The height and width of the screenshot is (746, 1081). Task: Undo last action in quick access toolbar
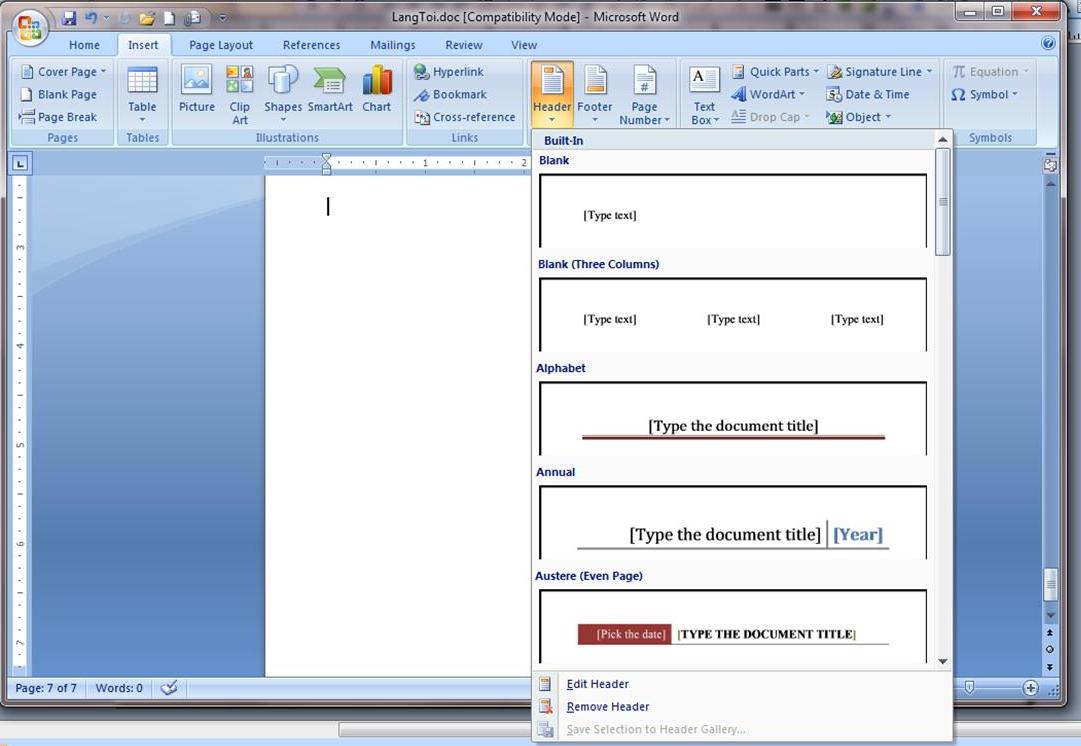coord(91,18)
